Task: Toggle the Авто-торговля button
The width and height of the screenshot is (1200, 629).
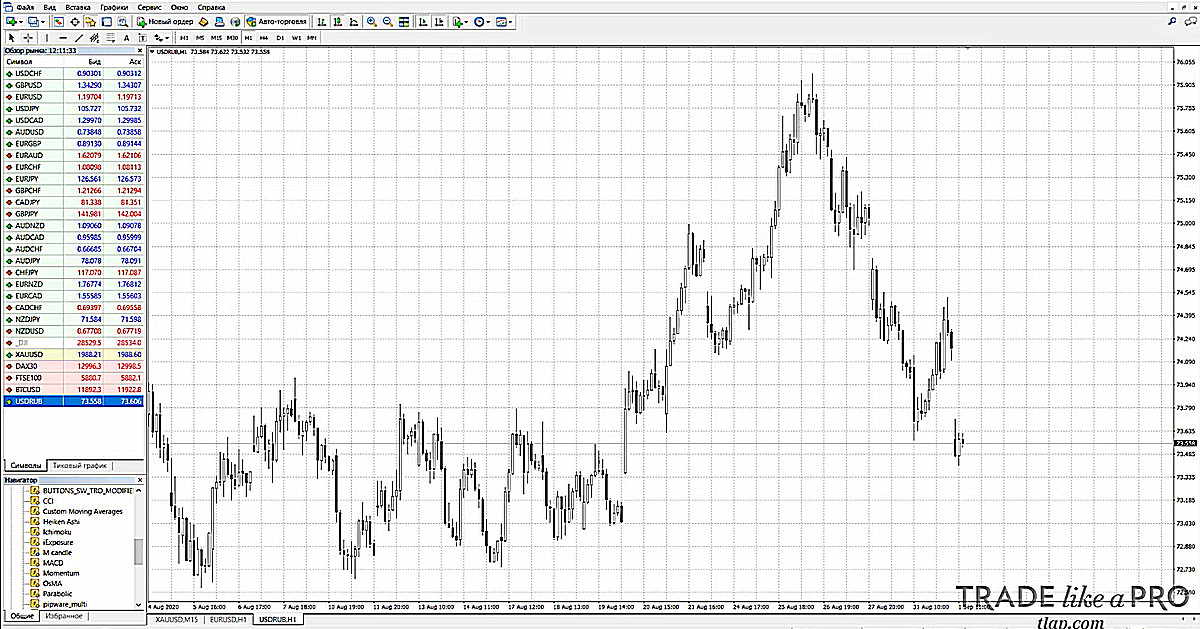Action: point(277,21)
